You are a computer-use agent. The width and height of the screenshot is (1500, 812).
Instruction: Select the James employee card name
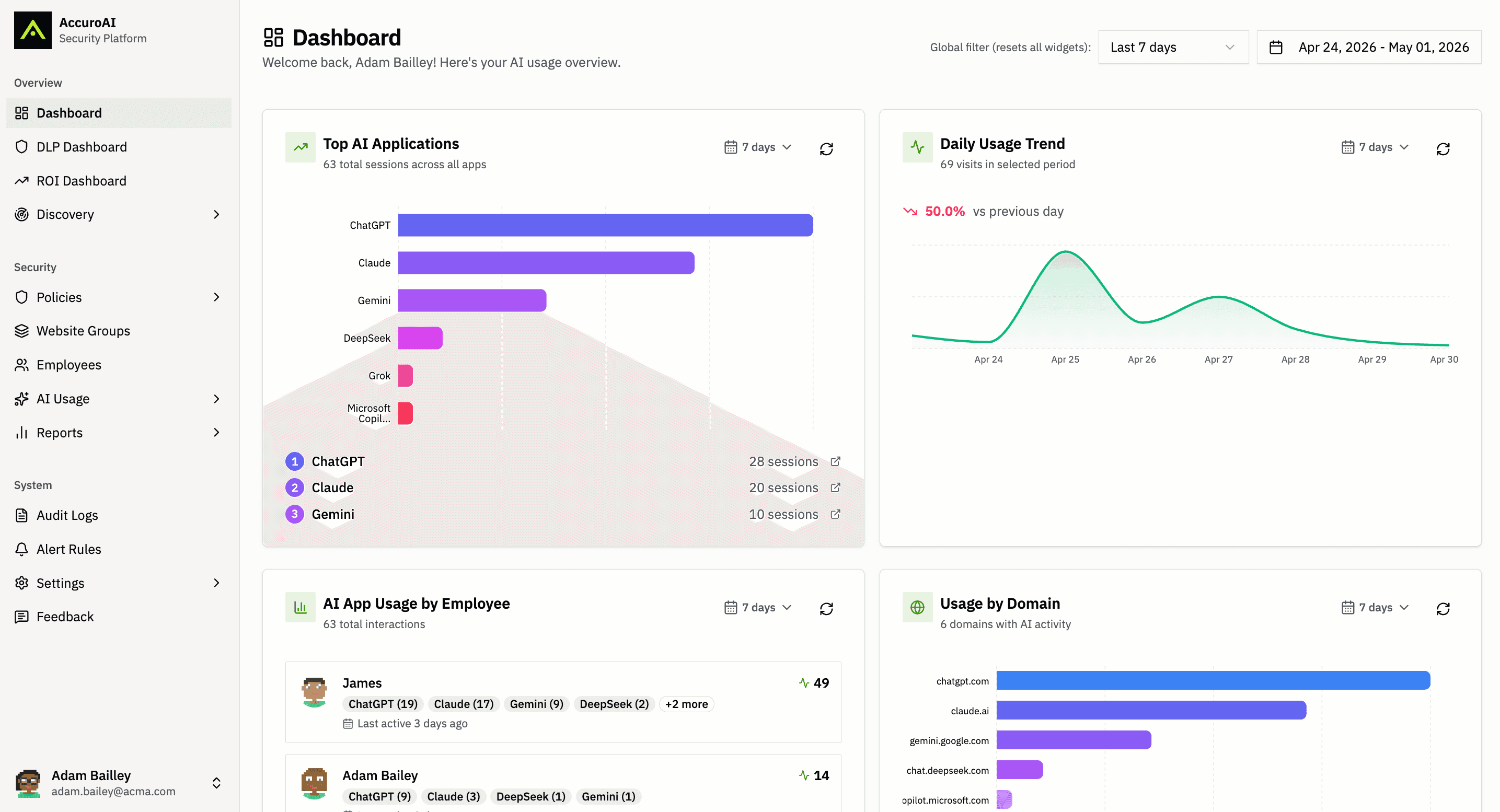[x=362, y=683]
